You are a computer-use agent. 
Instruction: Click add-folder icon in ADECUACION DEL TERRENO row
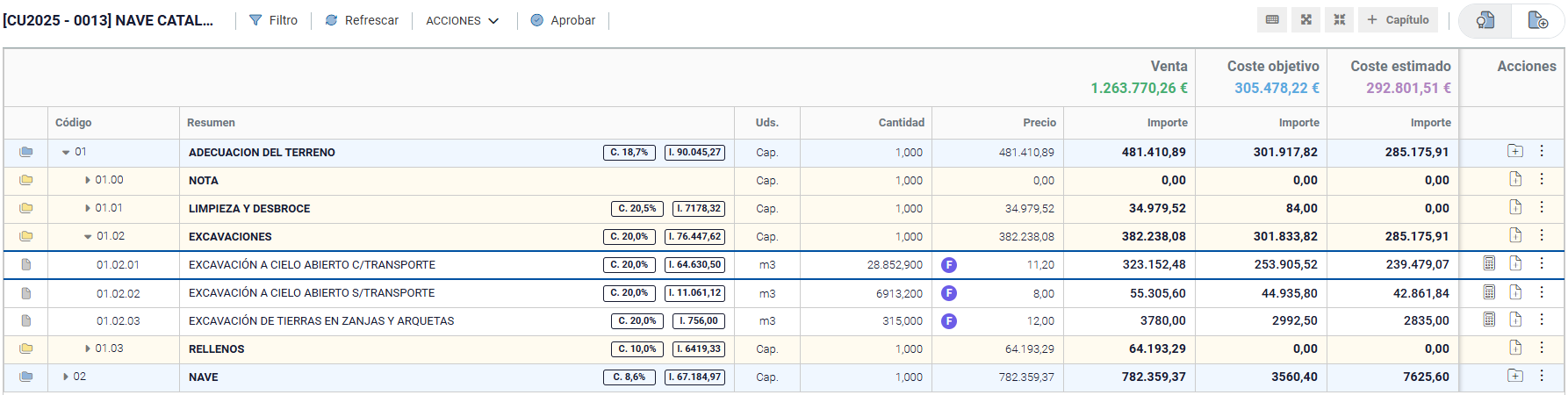[1515, 151]
